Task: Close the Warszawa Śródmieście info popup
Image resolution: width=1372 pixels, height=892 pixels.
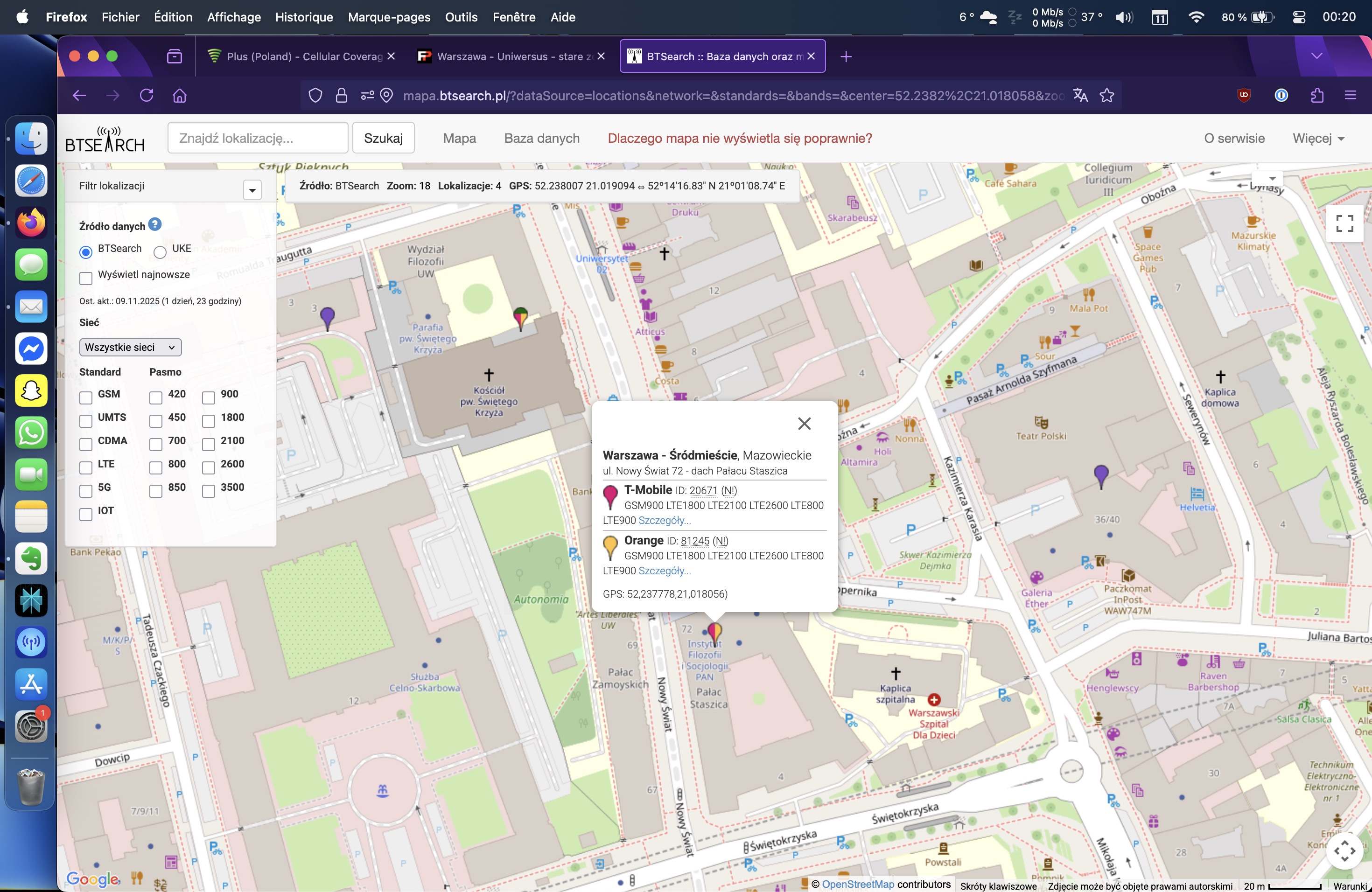Action: point(804,424)
